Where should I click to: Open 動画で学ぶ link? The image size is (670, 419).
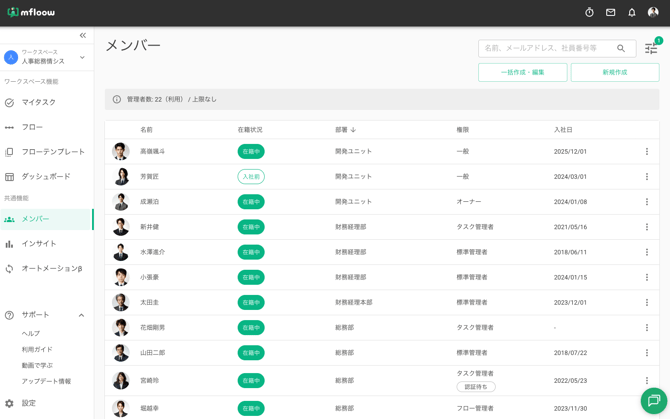pyautogui.click(x=37, y=365)
